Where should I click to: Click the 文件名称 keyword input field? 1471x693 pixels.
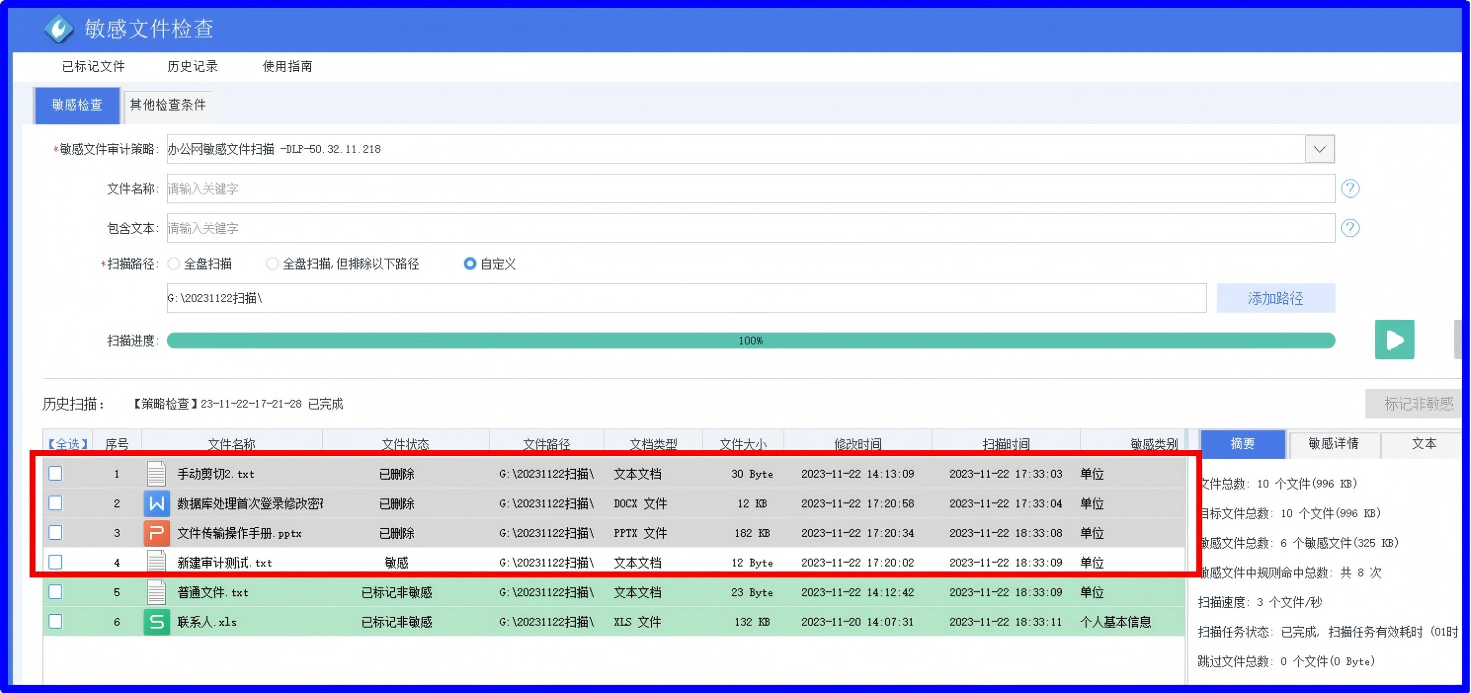click(x=750, y=189)
